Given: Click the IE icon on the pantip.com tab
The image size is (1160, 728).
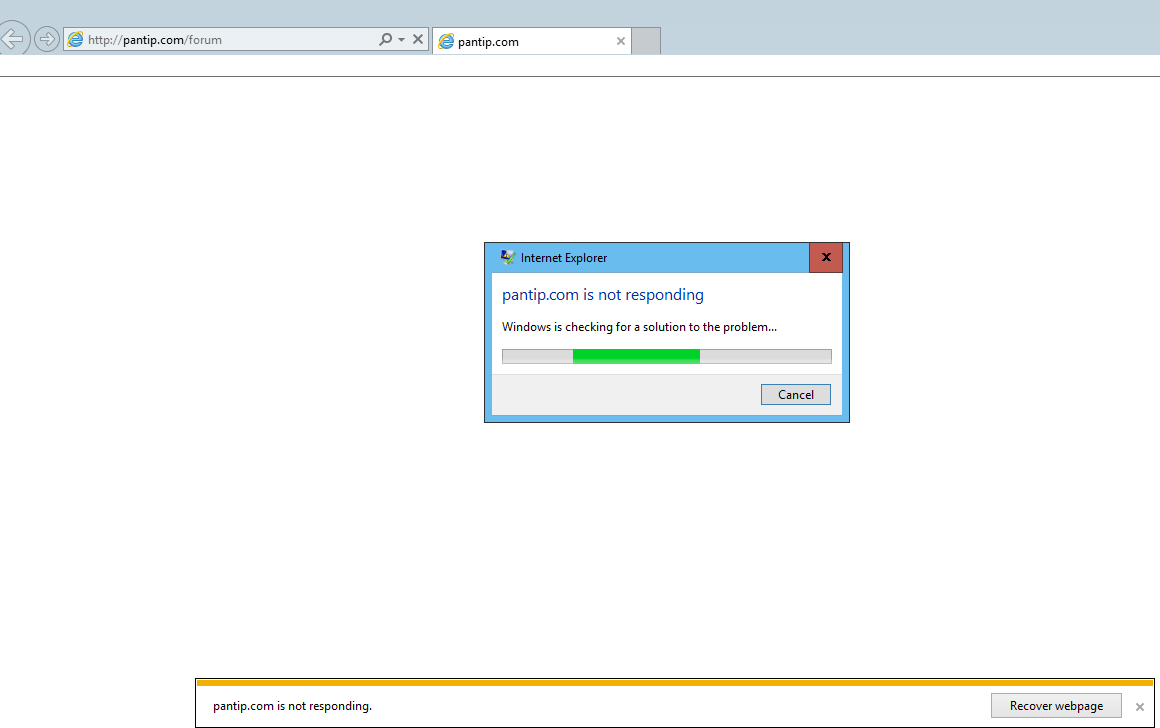Looking at the screenshot, I should [446, 41].
